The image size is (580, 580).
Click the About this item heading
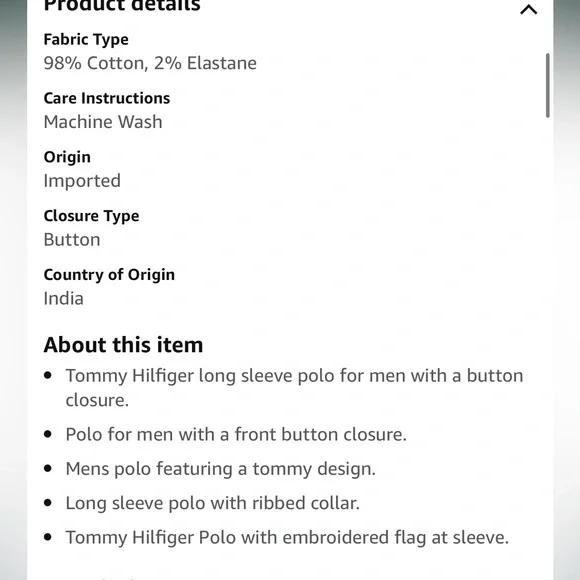tap(124, 345)
